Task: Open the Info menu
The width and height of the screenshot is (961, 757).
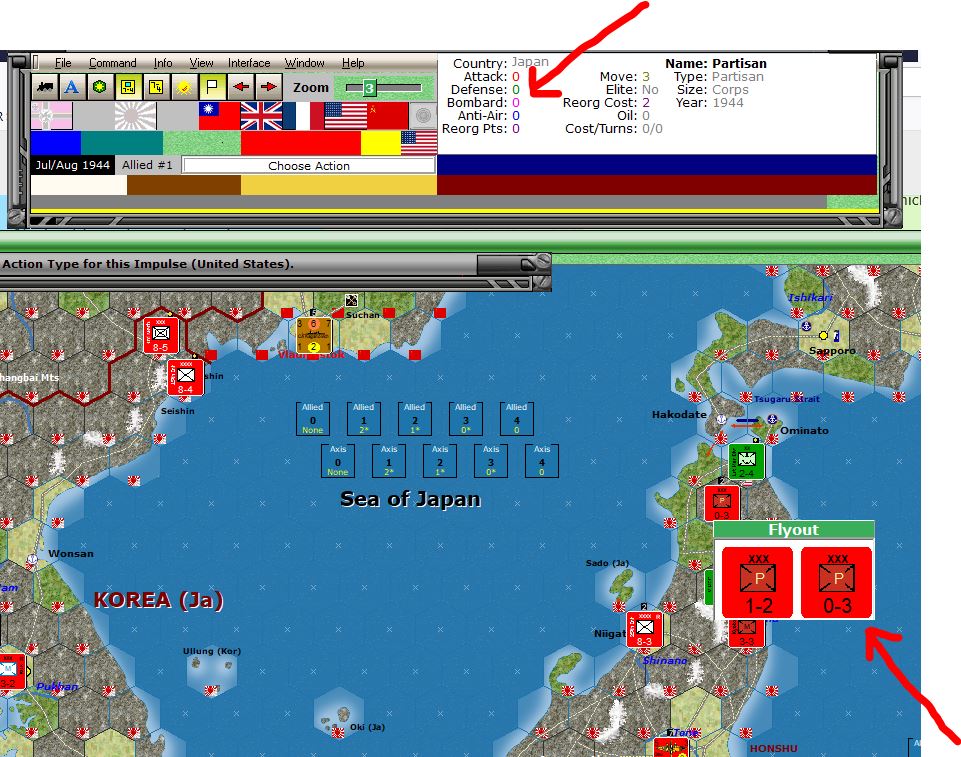Action: click(163, 63)
